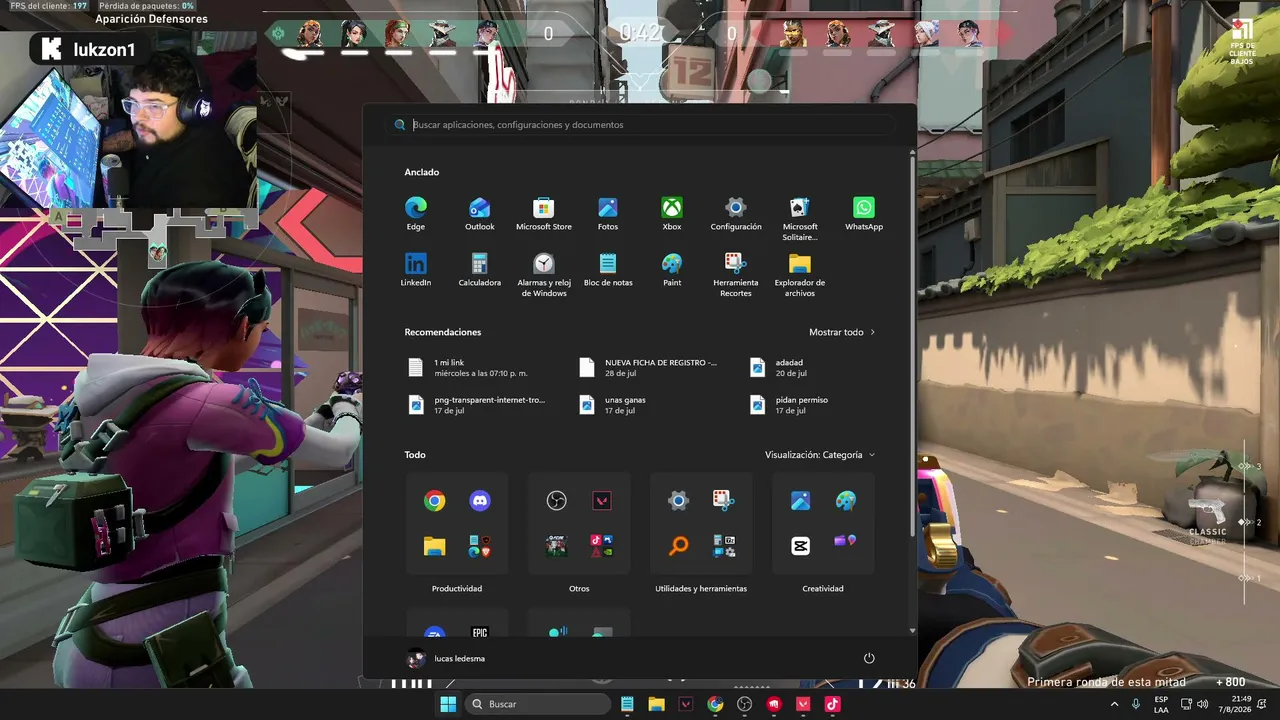Open Notepad from the taskbar
The width and height of the screenshot is (1280, 720).
point(627,704)
